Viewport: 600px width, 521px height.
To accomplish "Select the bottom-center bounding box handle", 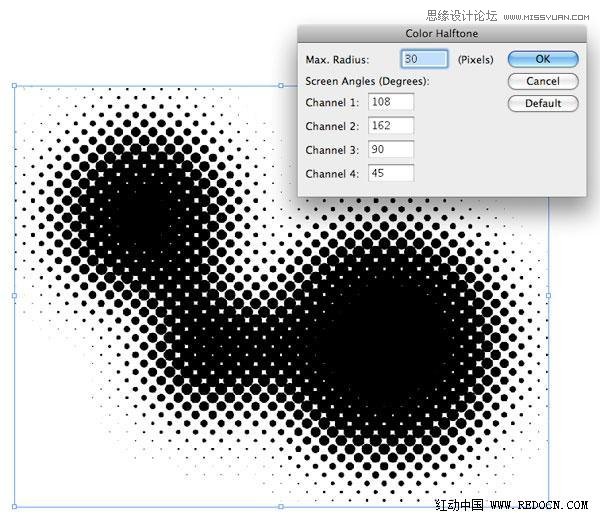I will (281, 506).
